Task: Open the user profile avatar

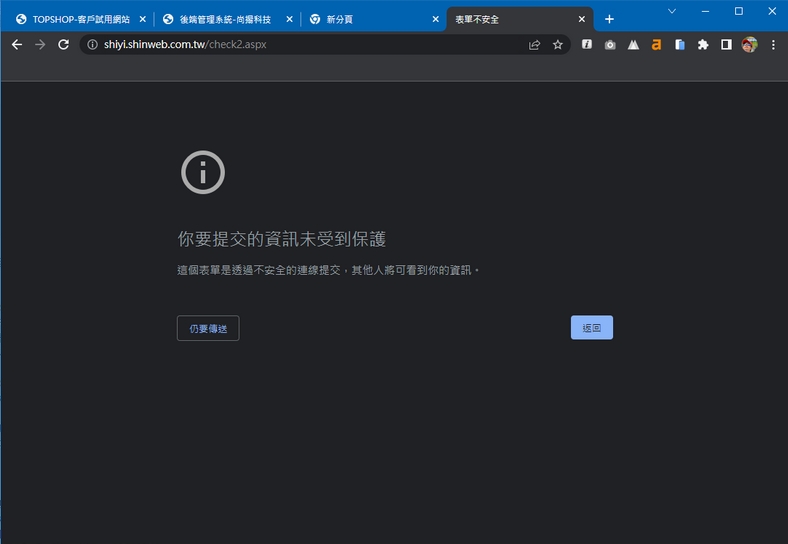Action: 750,45
